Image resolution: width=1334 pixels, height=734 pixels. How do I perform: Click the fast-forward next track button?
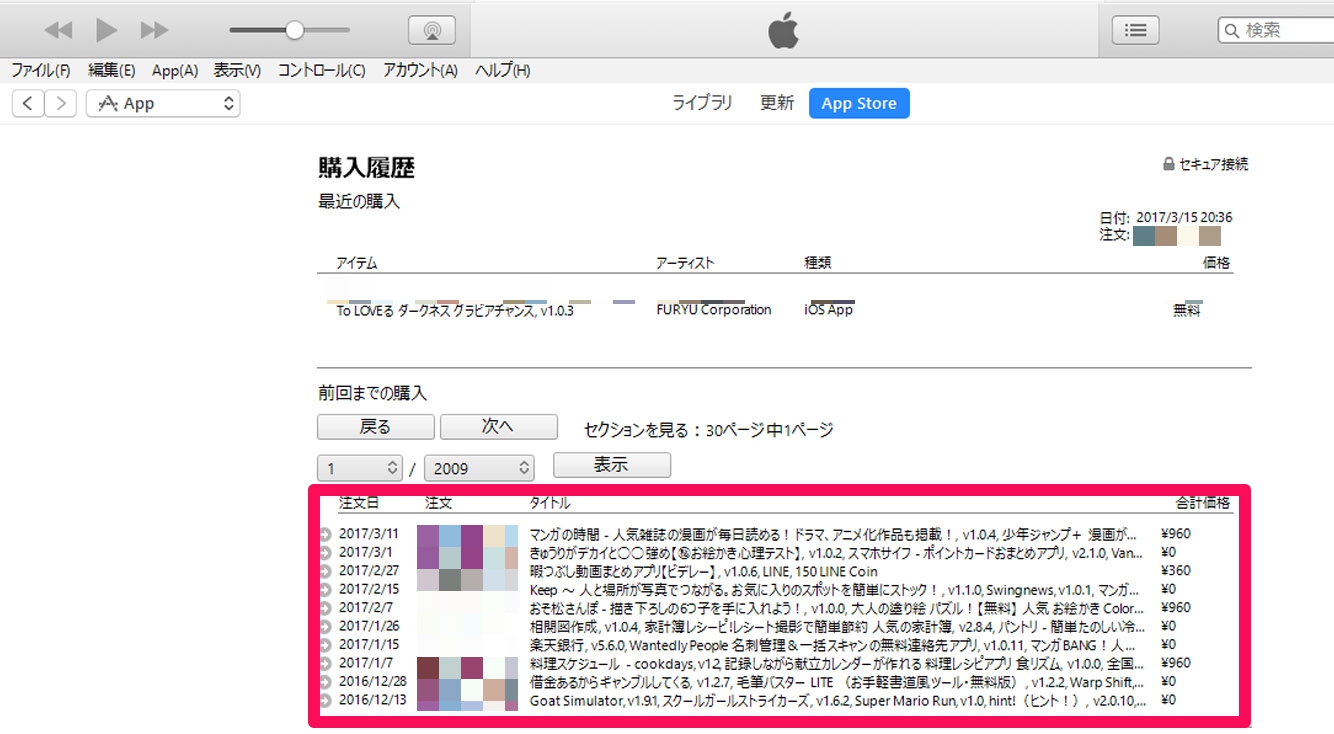[x=154, y=31]
